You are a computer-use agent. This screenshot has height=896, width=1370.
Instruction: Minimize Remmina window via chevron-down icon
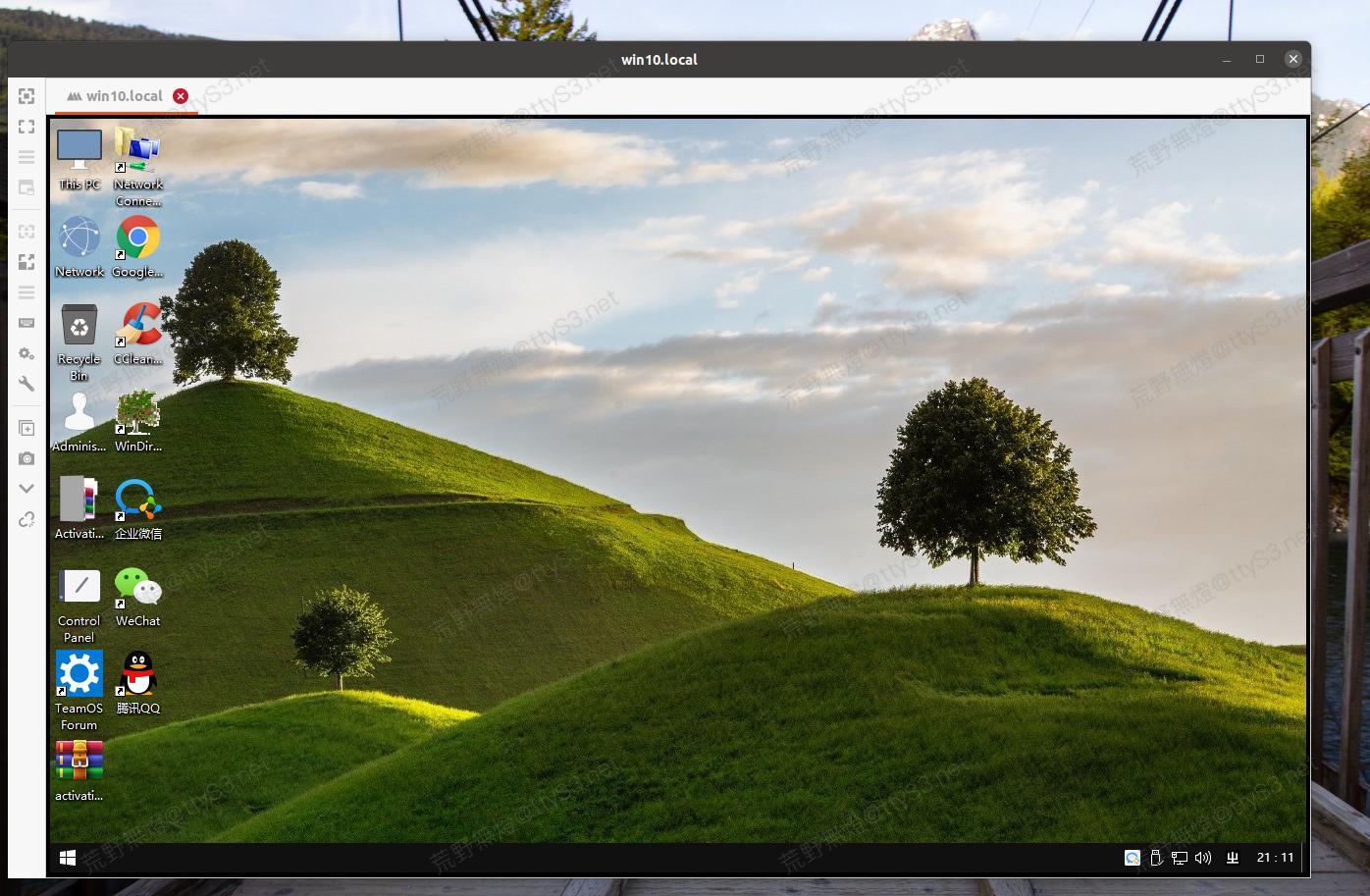pyautogui.click(x=26, y=489)
